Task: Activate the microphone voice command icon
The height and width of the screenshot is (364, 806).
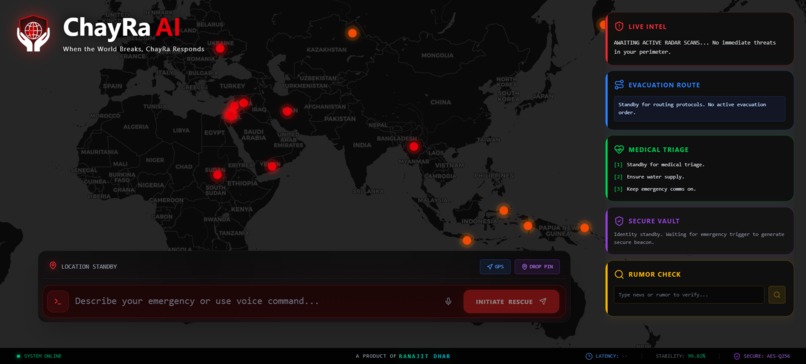Action: [448, 301]
